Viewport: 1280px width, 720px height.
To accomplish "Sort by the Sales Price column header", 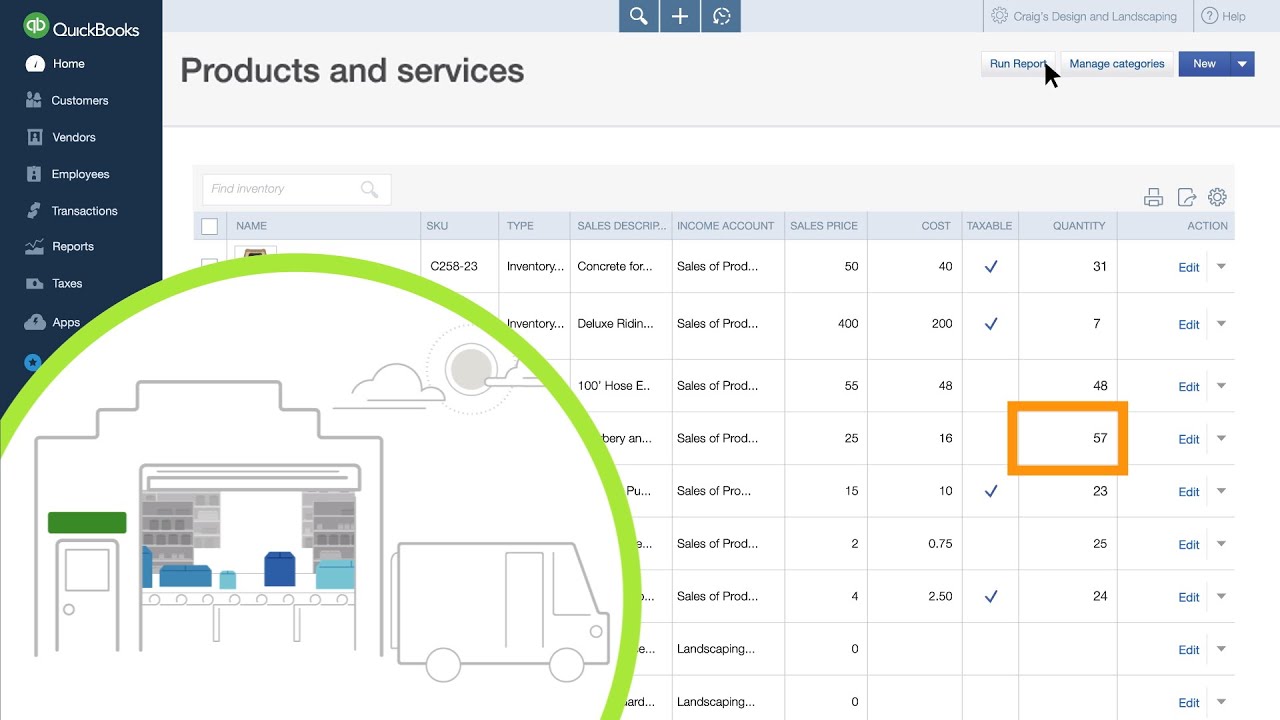I will click(x=824, y=226).
